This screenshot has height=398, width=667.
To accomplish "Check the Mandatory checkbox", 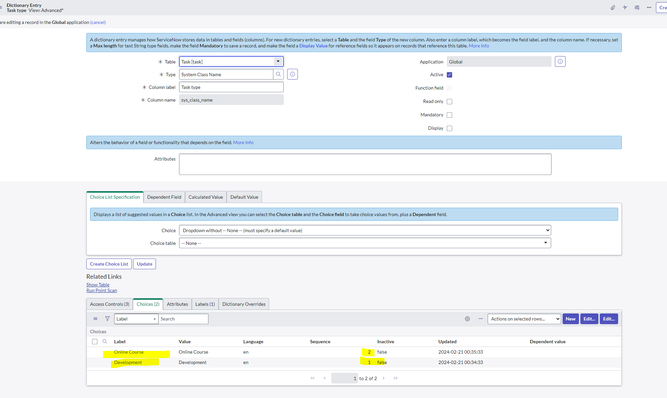I will [x=449, y=115].
